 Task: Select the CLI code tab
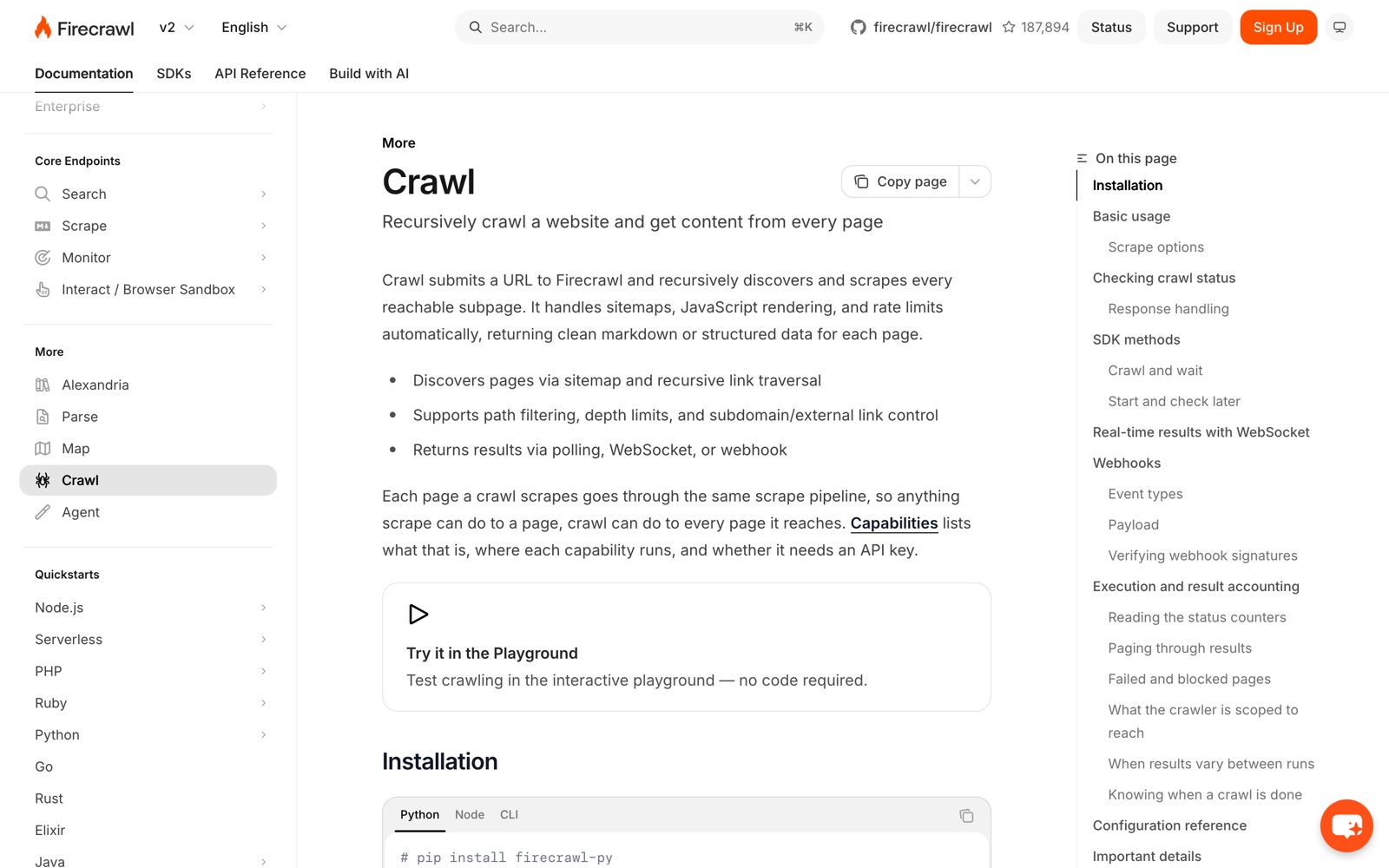(x=509, y=815)
